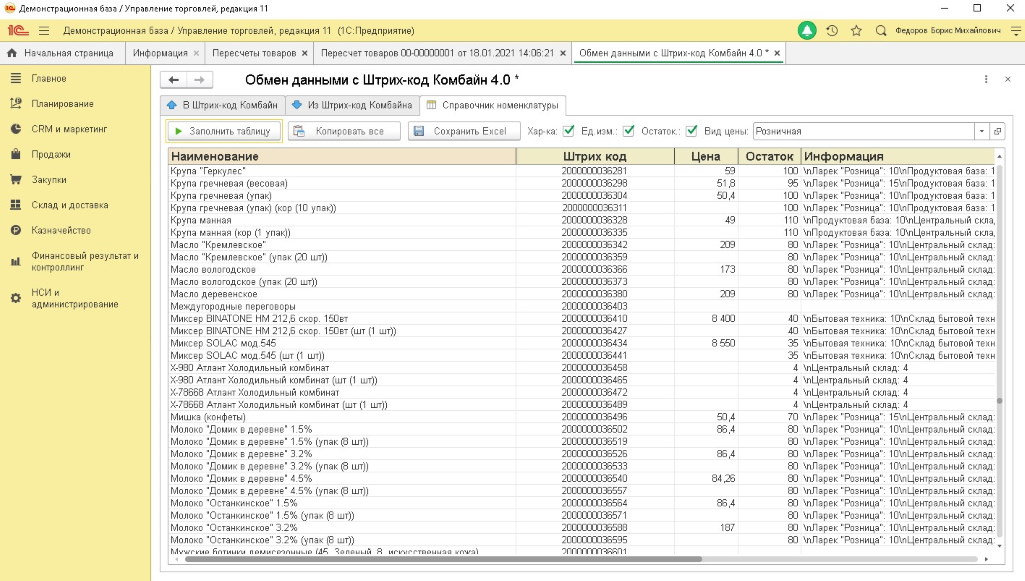Screen dimensions: 1025x581
Task: Click the open button beside Вид цены
Action: (997, 131)
